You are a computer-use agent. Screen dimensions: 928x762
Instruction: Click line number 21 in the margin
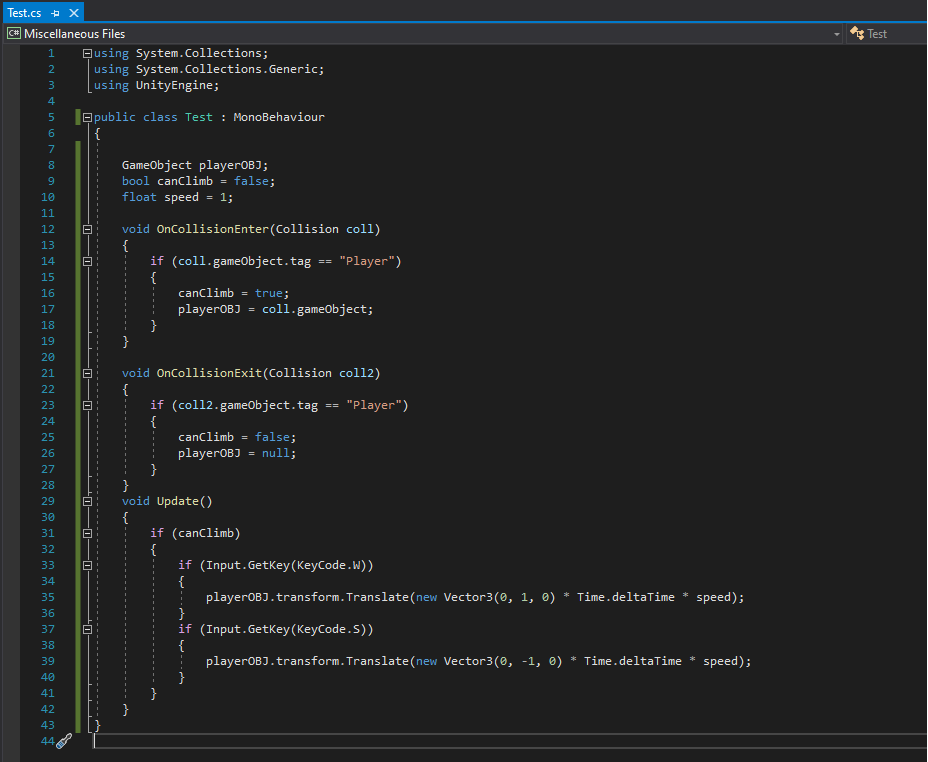(48, 373)
